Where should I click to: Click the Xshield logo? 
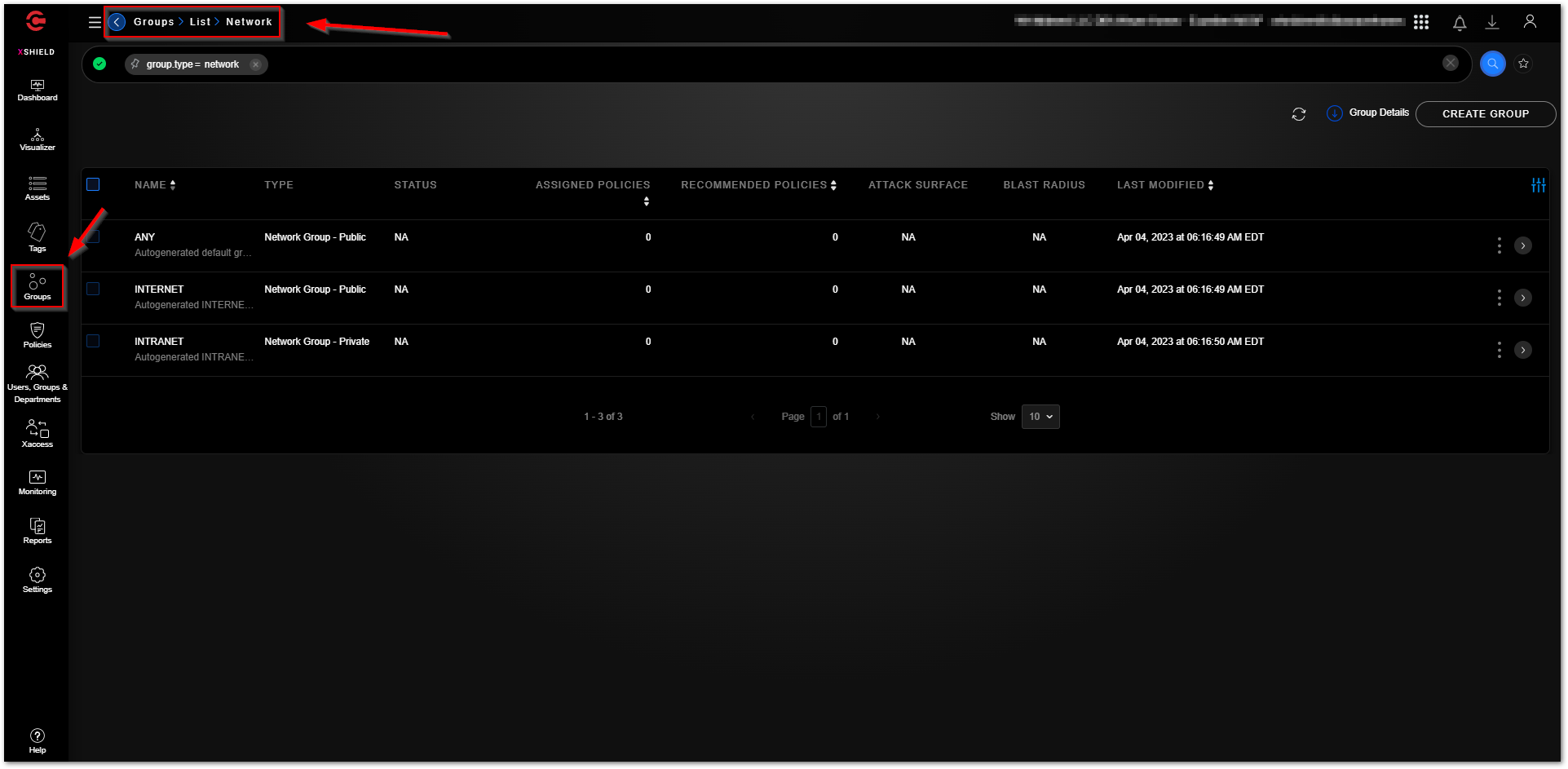pos(36,21)
